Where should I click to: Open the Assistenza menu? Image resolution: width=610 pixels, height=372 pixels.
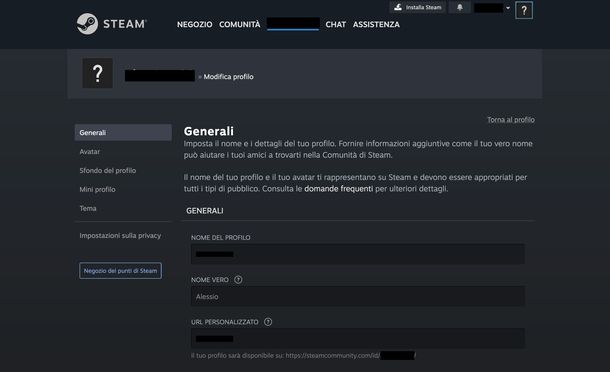tap(376, 25)
